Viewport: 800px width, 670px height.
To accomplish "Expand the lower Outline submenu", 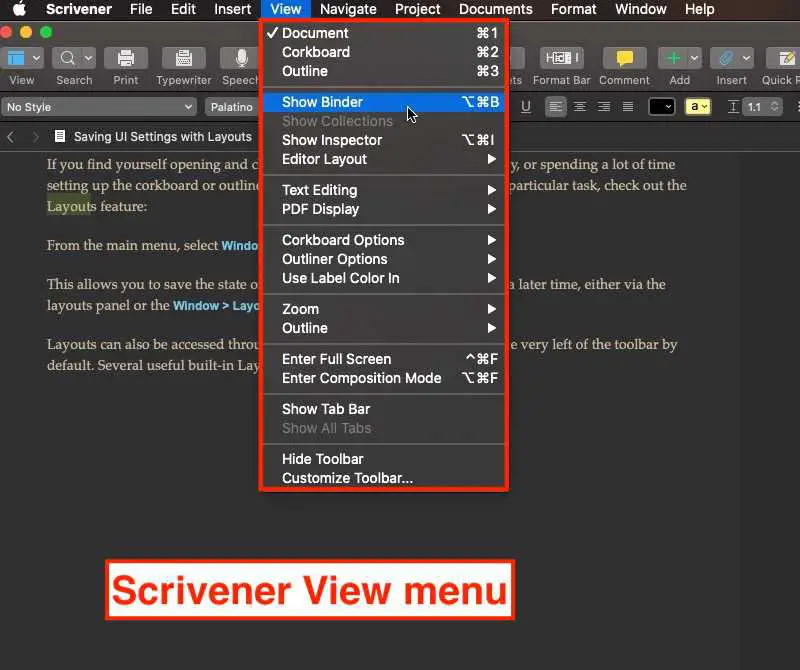I will tap(383, 328).
